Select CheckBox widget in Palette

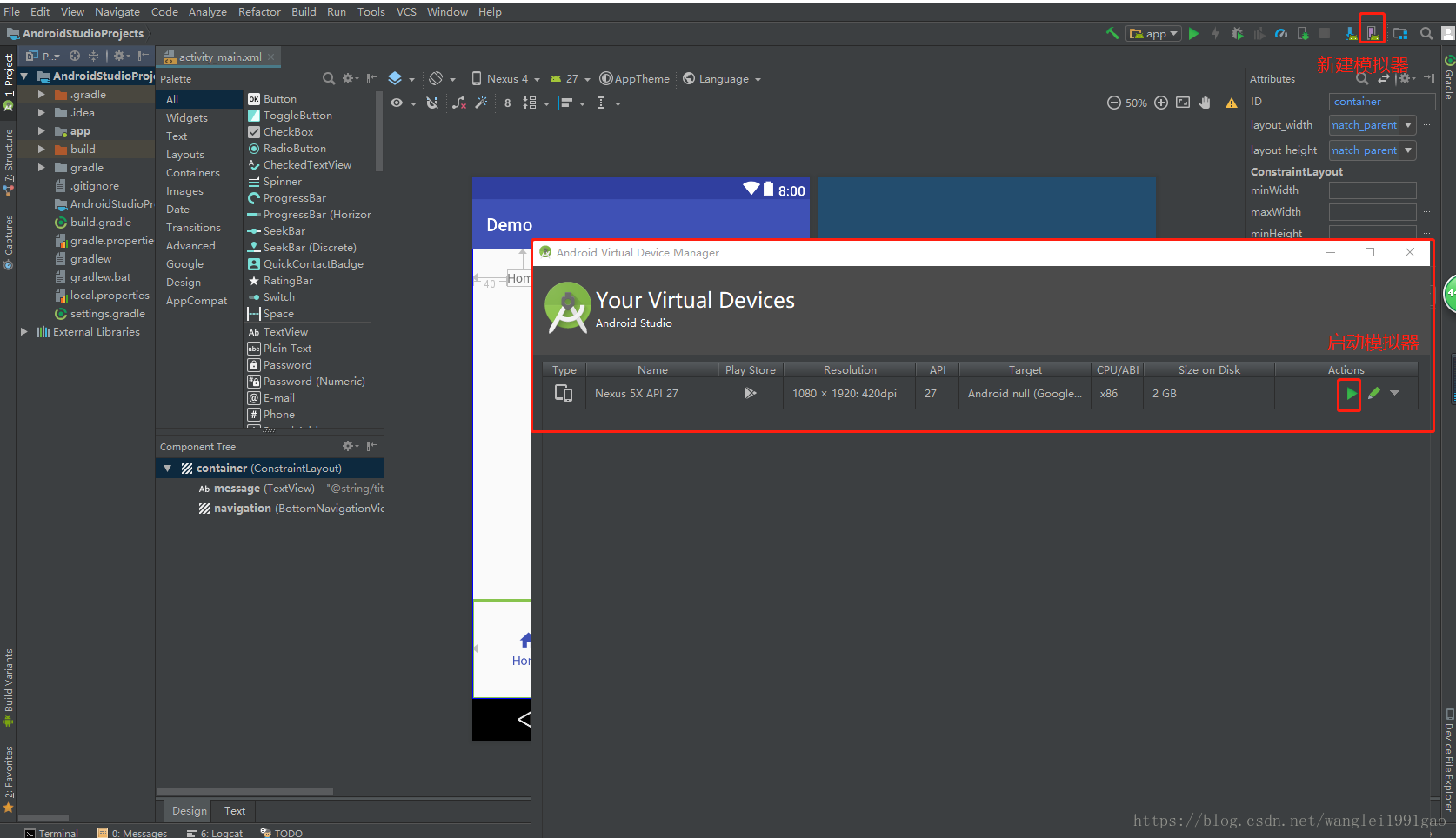point(289,132)
